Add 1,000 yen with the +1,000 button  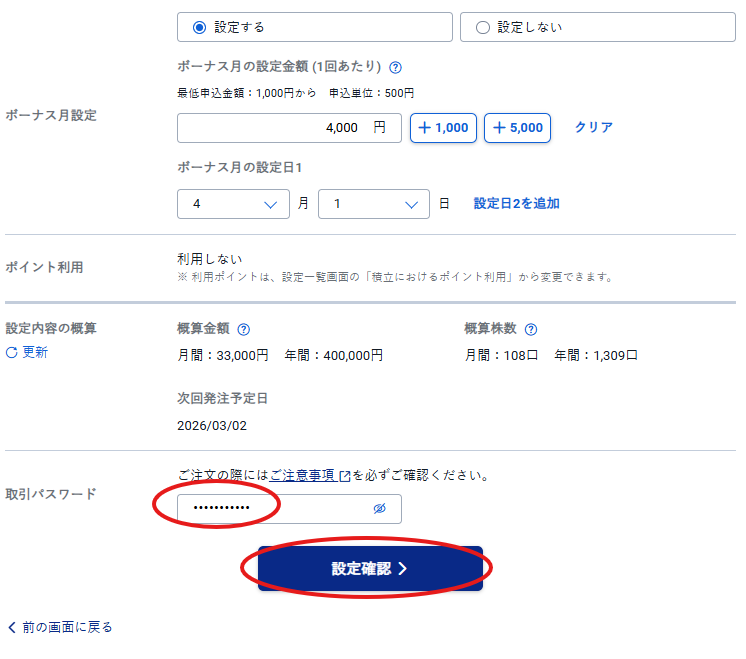tap(443, 128)
